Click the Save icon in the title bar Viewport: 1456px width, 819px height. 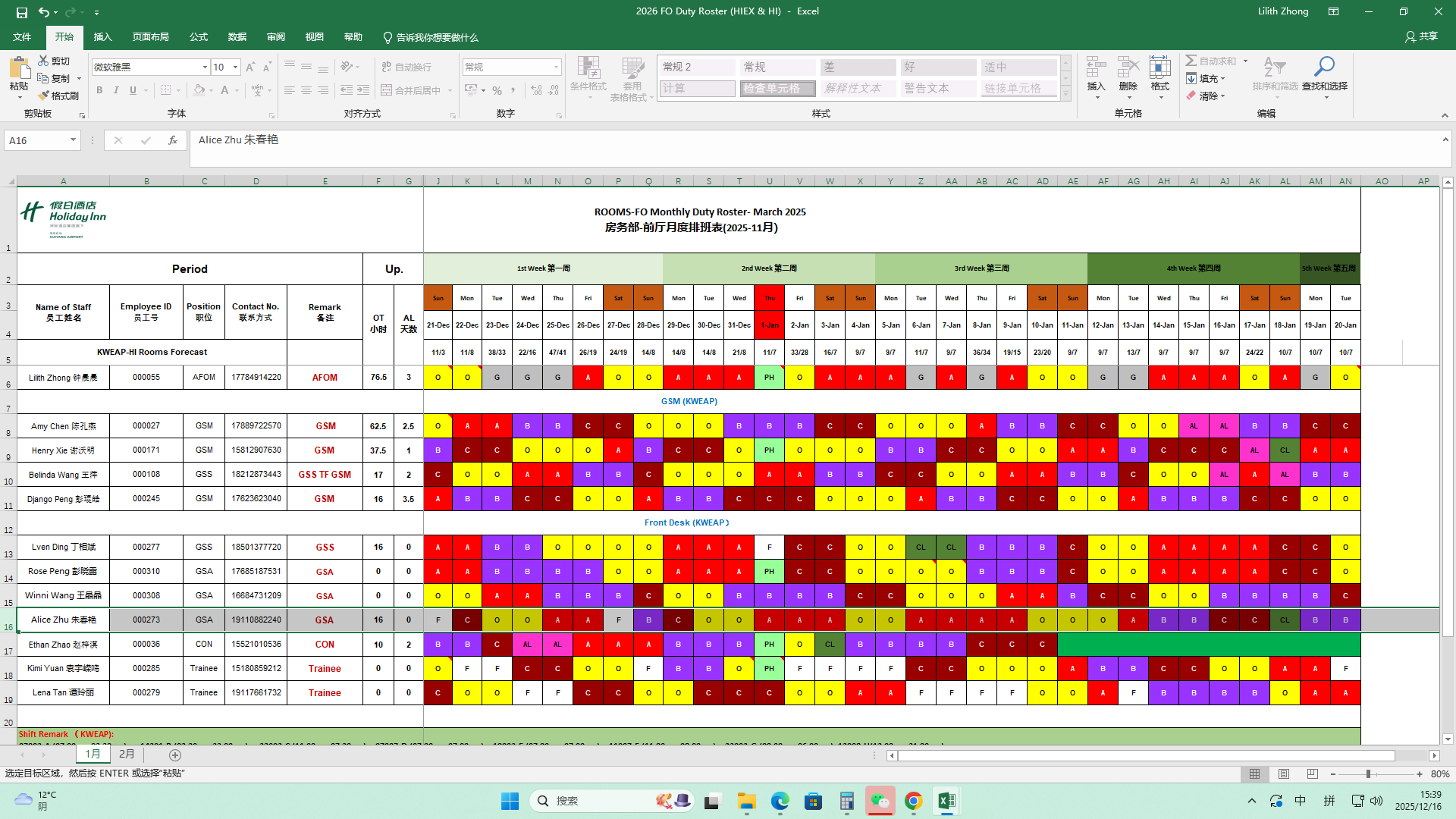[22, 12]
